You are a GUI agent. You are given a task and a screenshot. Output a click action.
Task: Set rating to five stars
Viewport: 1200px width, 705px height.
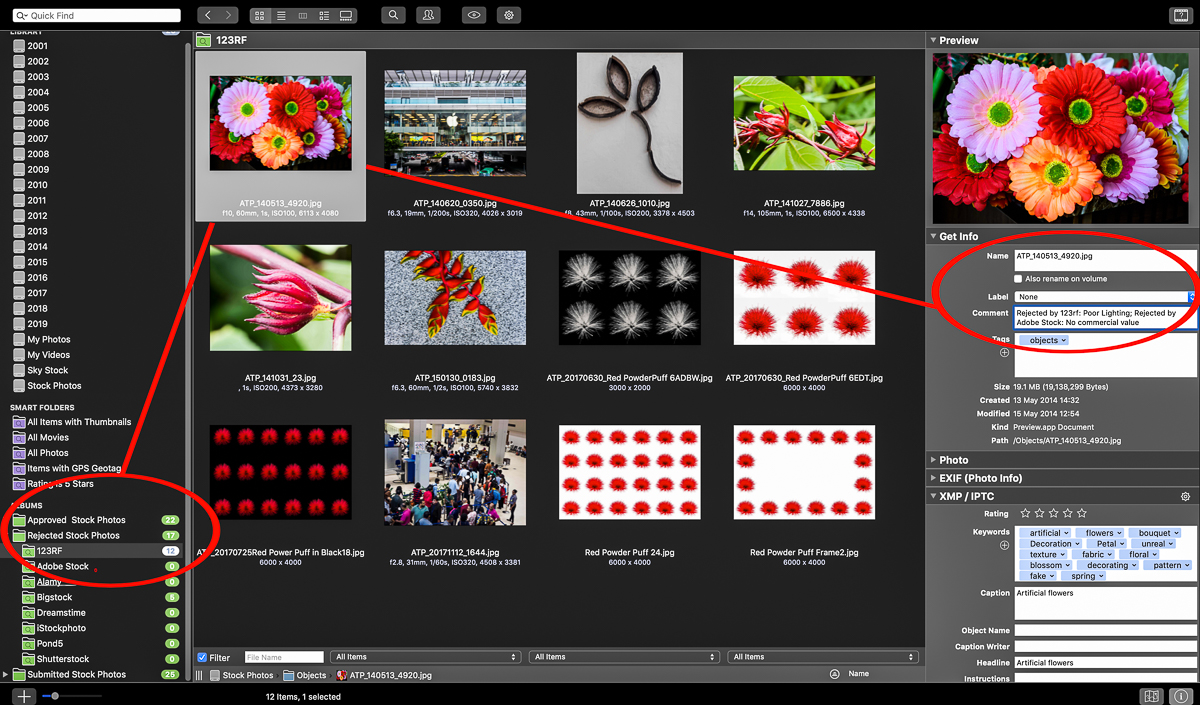(x=1081, y=514)
